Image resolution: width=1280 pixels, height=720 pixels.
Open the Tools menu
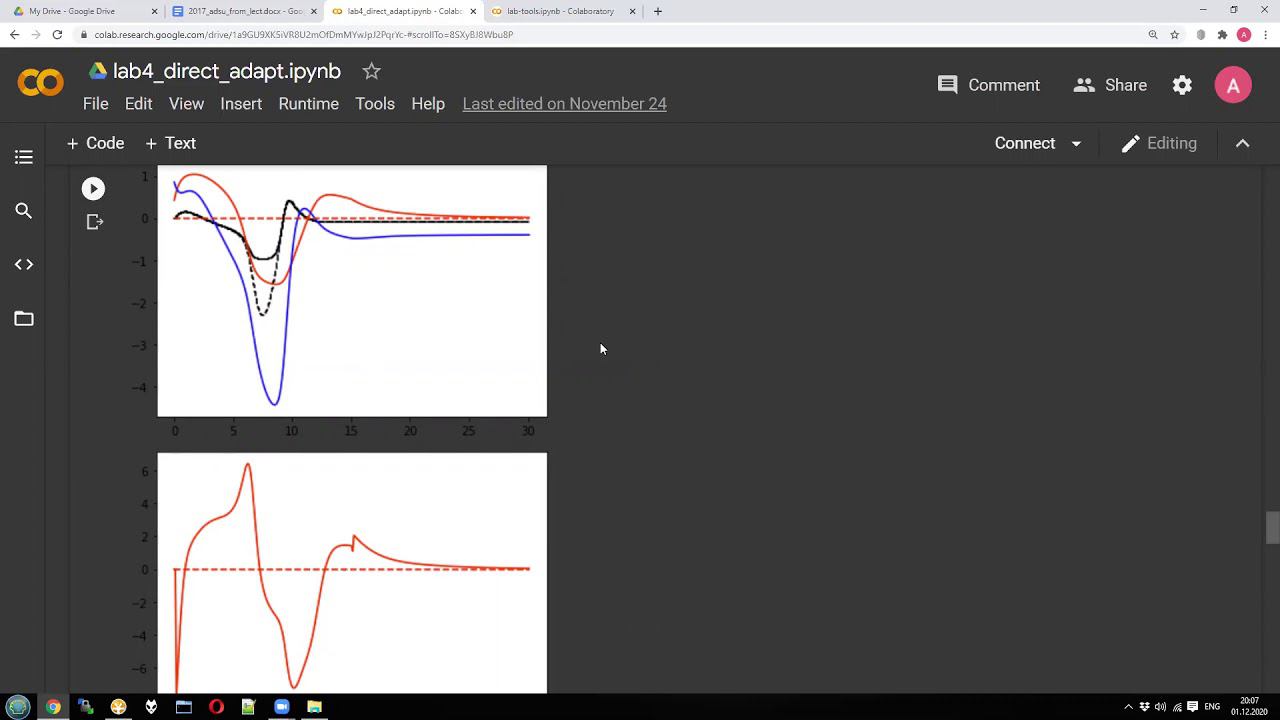click(375, 104)
